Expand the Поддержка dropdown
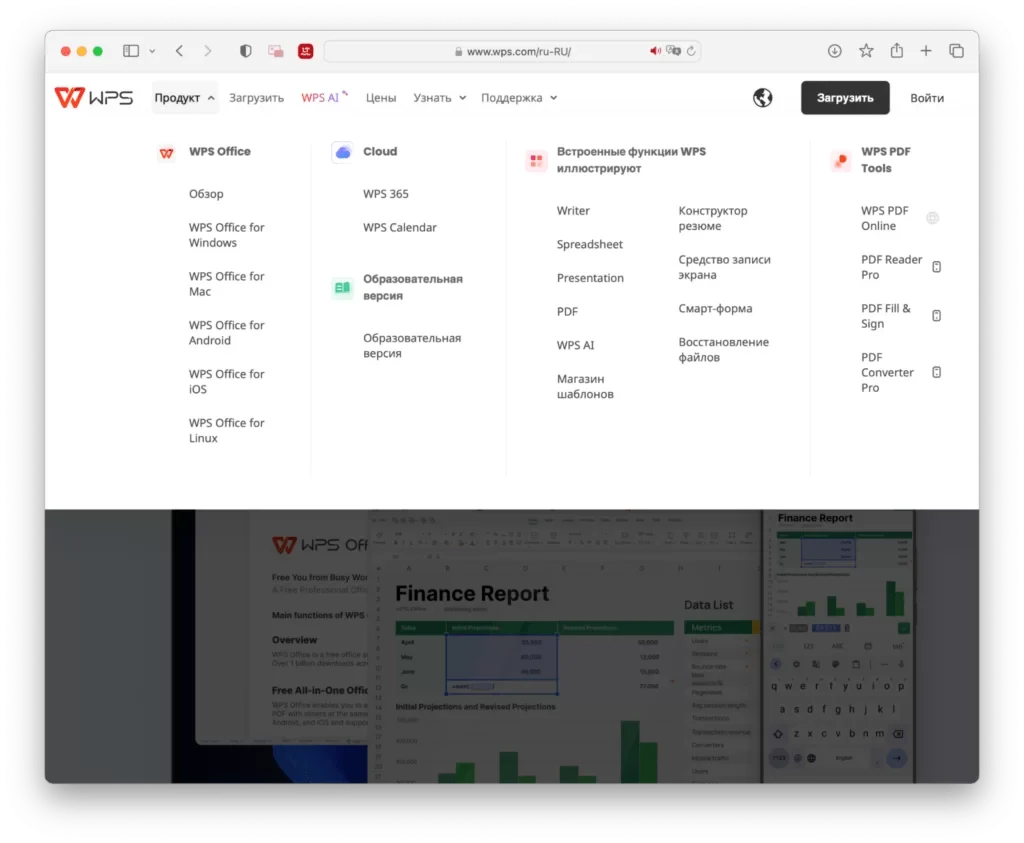 tap(519, 98)
